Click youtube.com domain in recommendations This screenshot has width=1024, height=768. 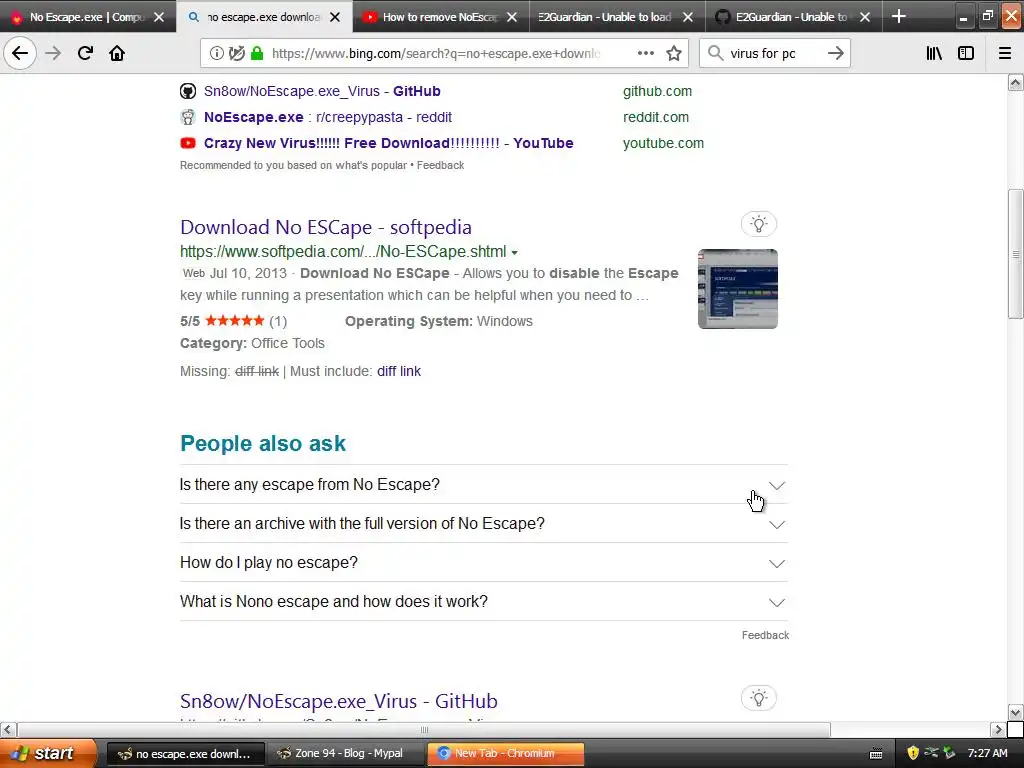point(664,143)
